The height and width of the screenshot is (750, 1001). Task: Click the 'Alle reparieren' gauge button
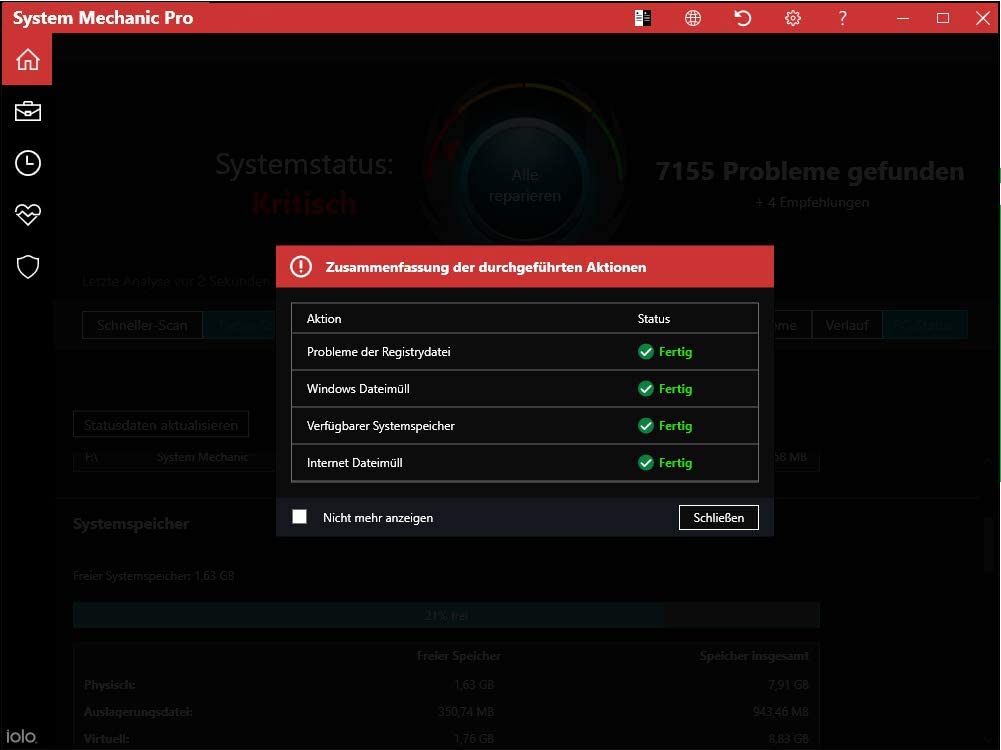[525, 185]
